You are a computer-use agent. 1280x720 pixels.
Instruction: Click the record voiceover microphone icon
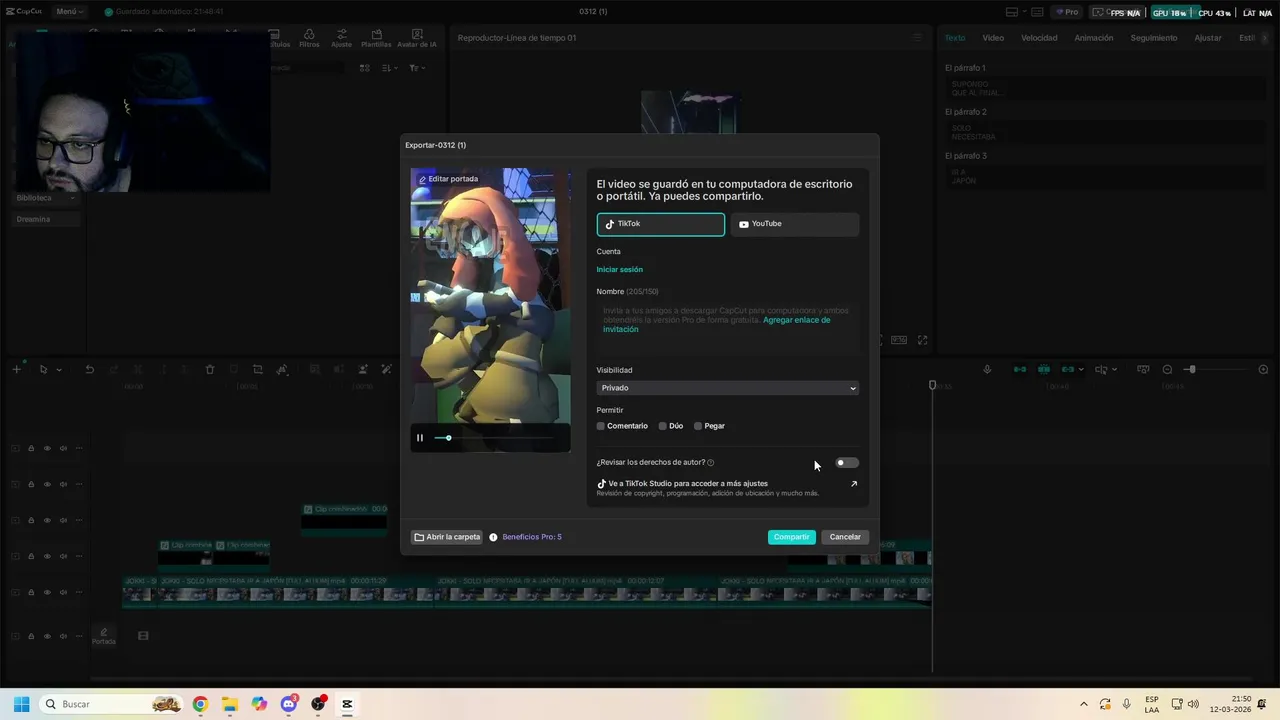[987, 370]
